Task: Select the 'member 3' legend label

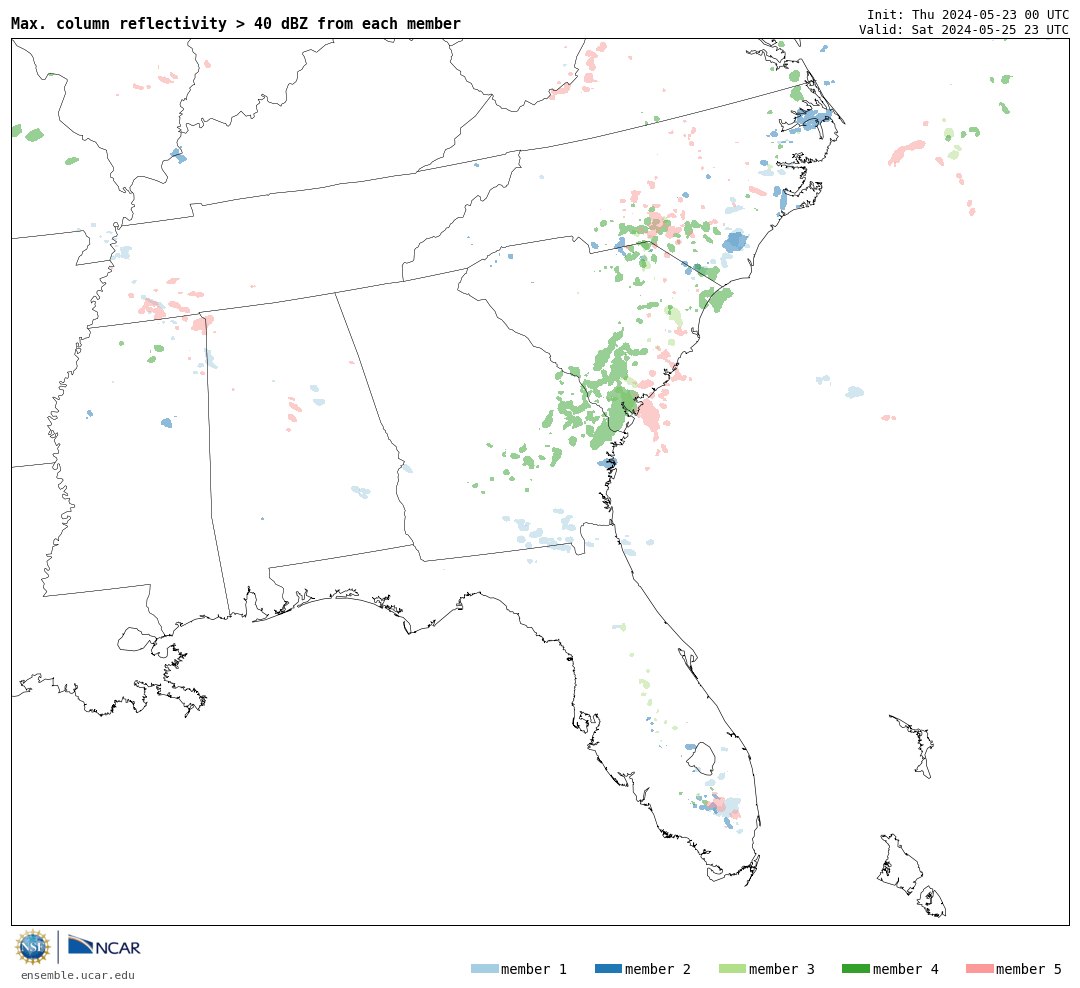Action: (x=782, y=969)
